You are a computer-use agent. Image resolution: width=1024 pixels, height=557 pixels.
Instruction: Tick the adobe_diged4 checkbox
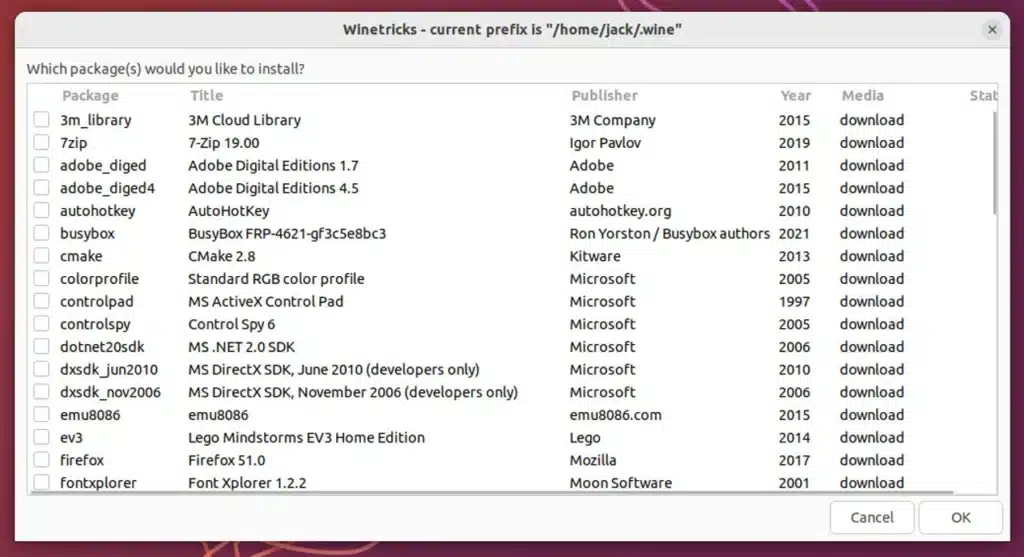(41, 188)
